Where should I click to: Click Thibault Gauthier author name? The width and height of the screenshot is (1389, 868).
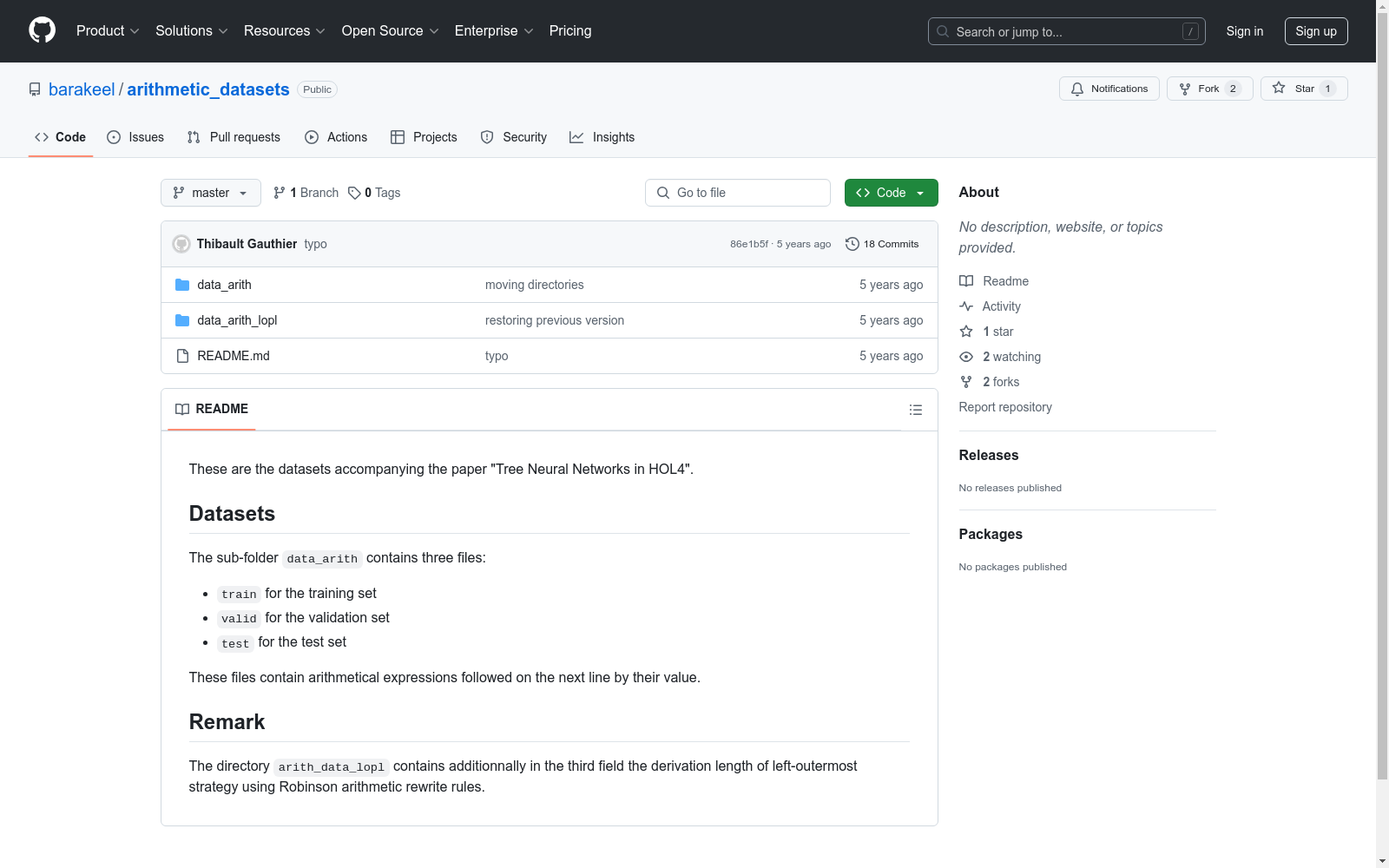tap(247, 244)
